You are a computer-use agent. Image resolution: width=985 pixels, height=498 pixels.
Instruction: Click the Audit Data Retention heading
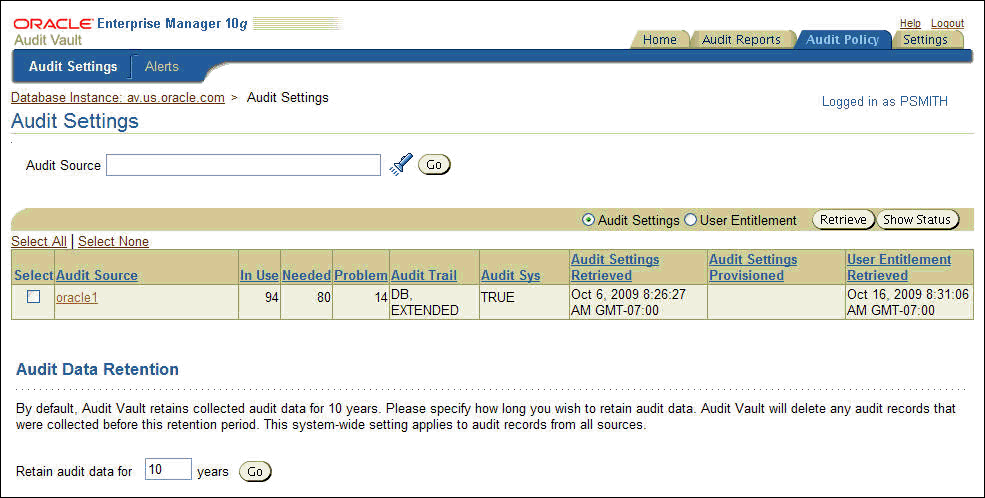point(97,369)
